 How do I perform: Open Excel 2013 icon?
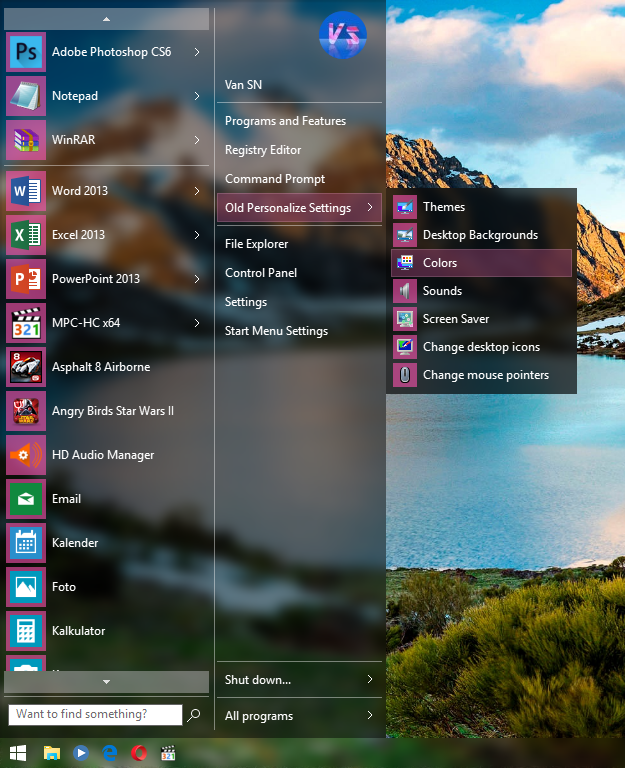(x=26, y=235)
